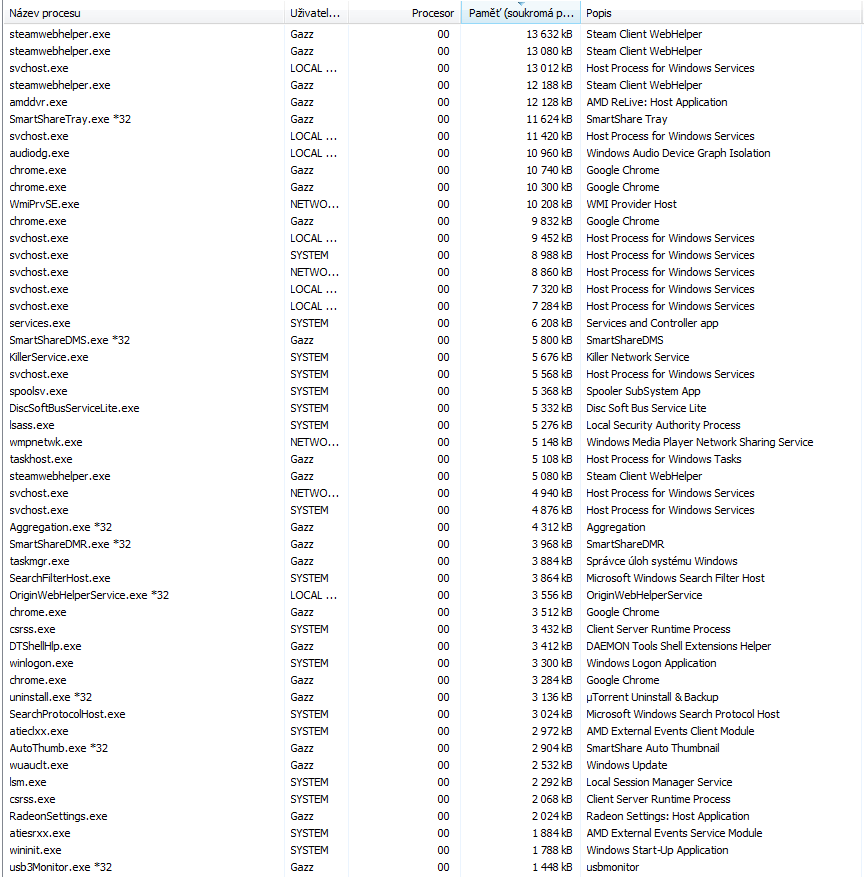
Task: Click the steamwebhelper.exe row using 12 188 kB
Action: click(x=433, y=85)
